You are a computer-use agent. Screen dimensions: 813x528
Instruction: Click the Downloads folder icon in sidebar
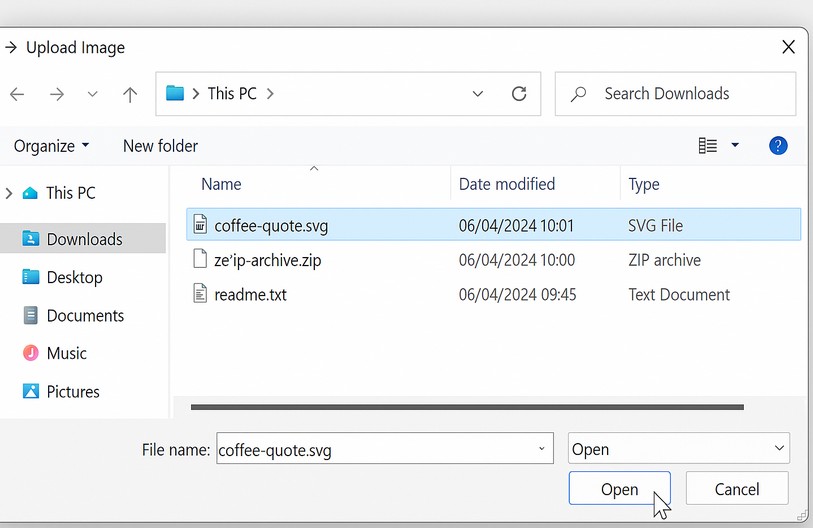tap(31, 238)
